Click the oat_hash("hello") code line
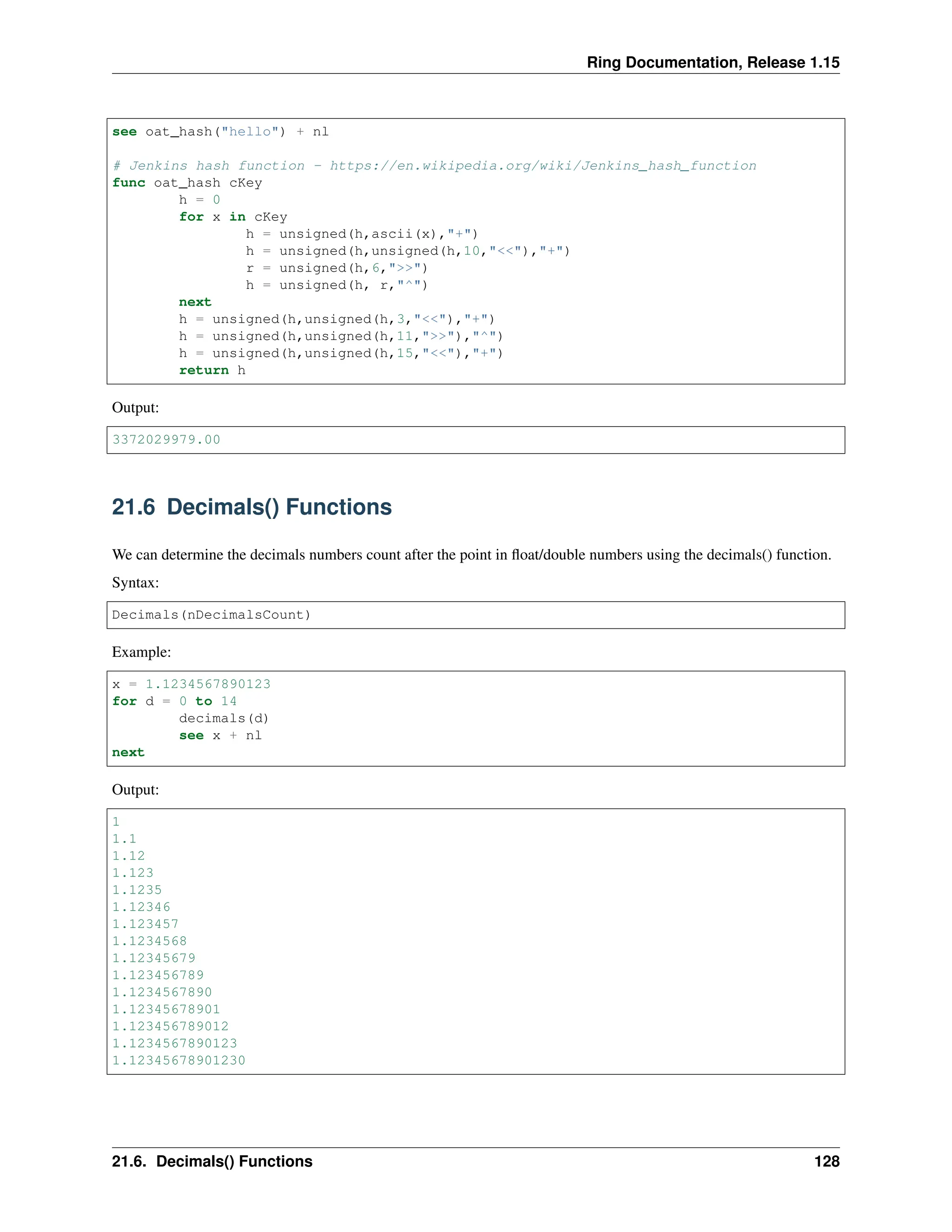The image size is (952, 1232). [x=220, y=132]
